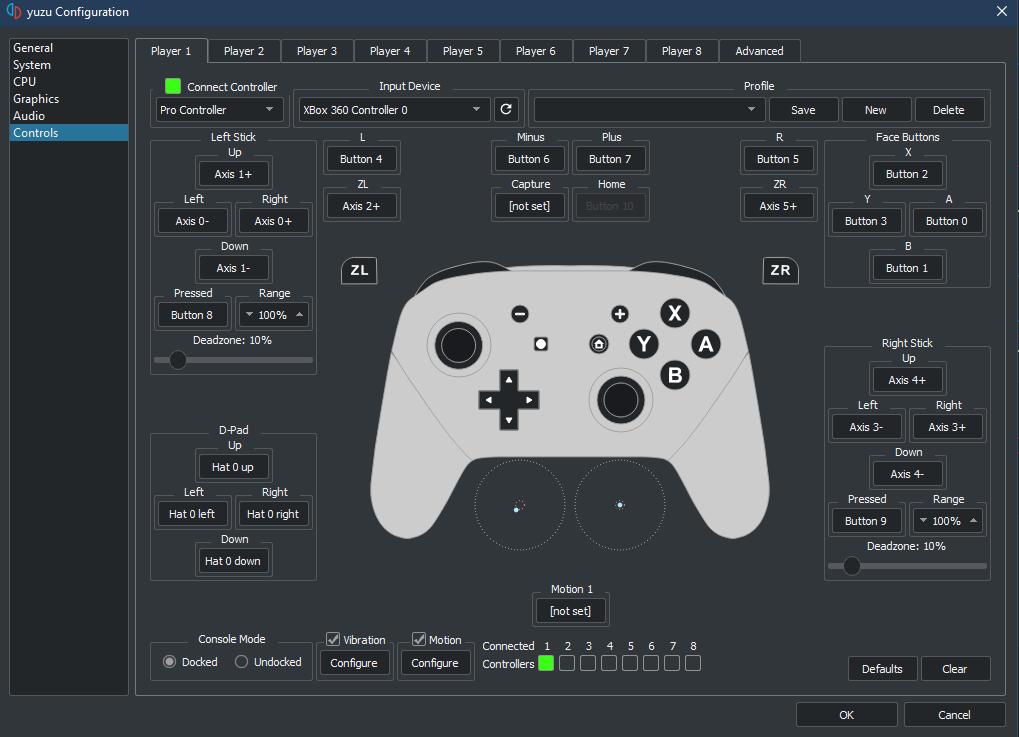
Task: Open the Advanced tab
Action: (x=759, y=51)
